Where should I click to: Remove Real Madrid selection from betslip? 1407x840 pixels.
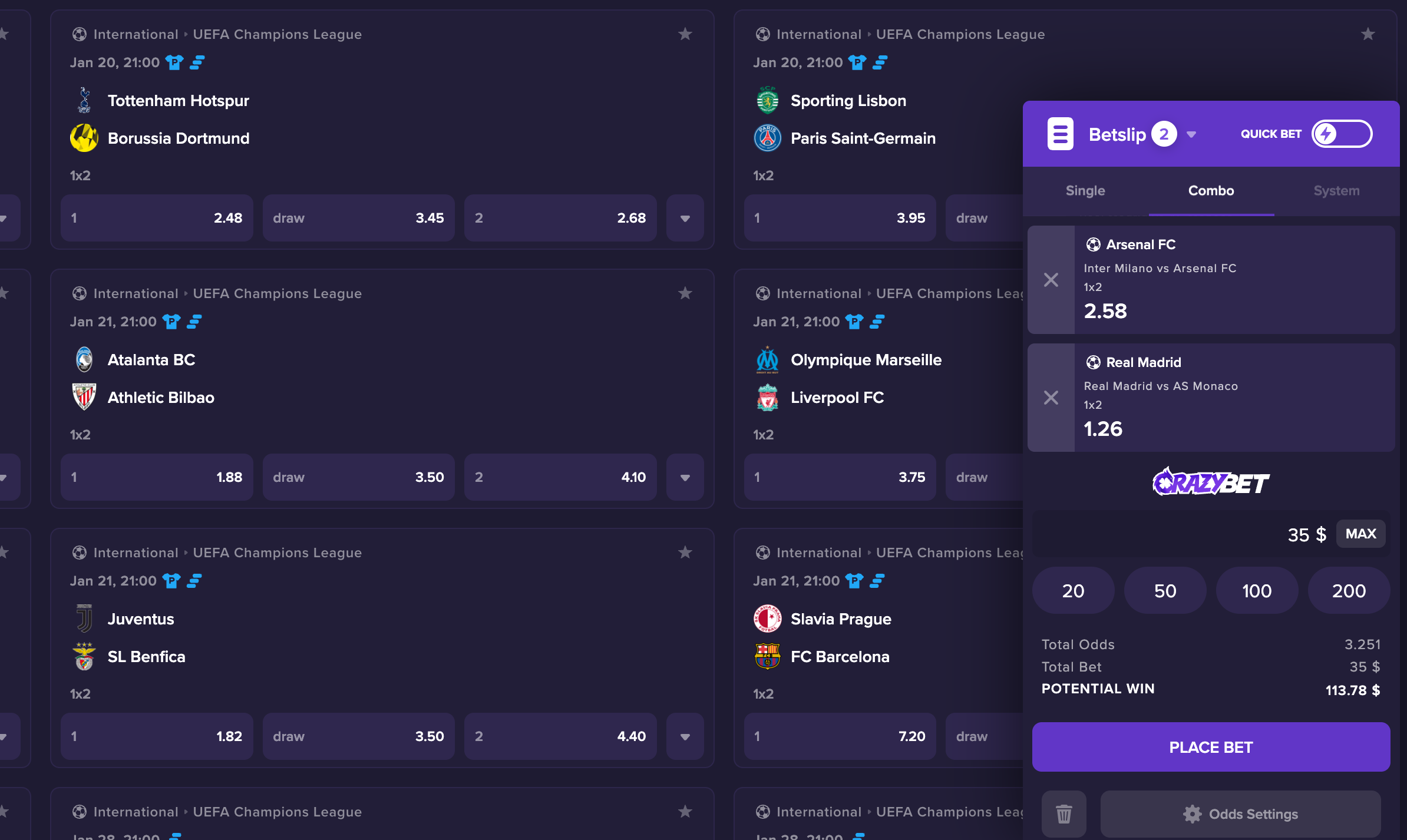tap(1051, 398)
